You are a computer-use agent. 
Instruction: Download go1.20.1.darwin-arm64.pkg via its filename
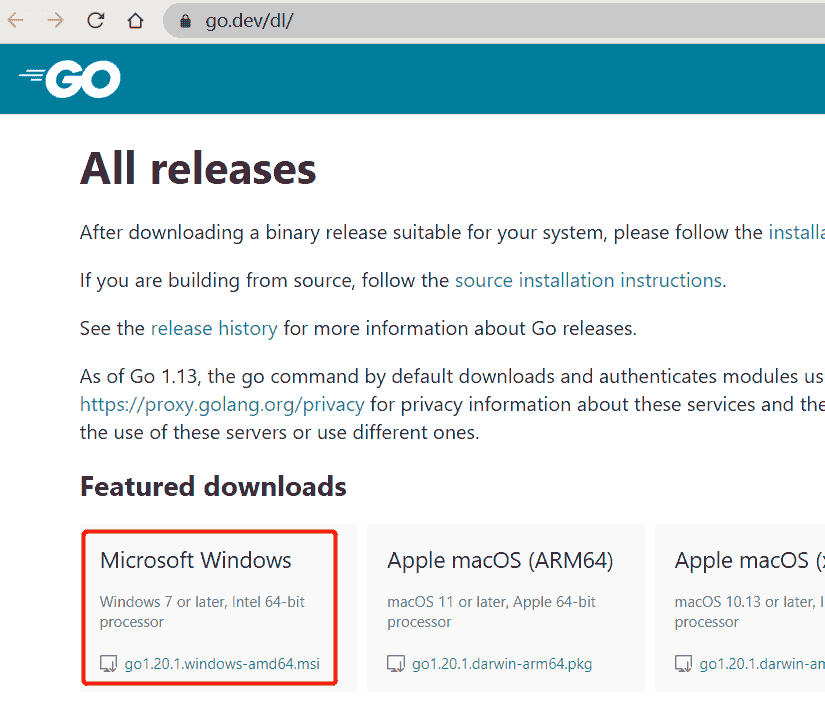coord(505,663)
